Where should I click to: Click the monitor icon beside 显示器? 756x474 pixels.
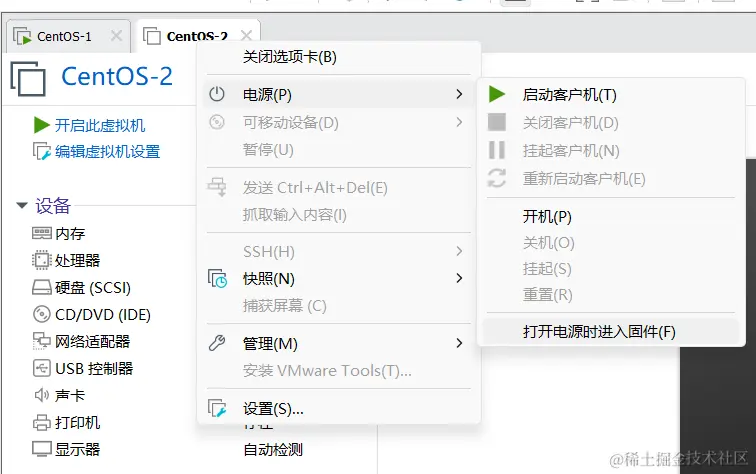42,449
